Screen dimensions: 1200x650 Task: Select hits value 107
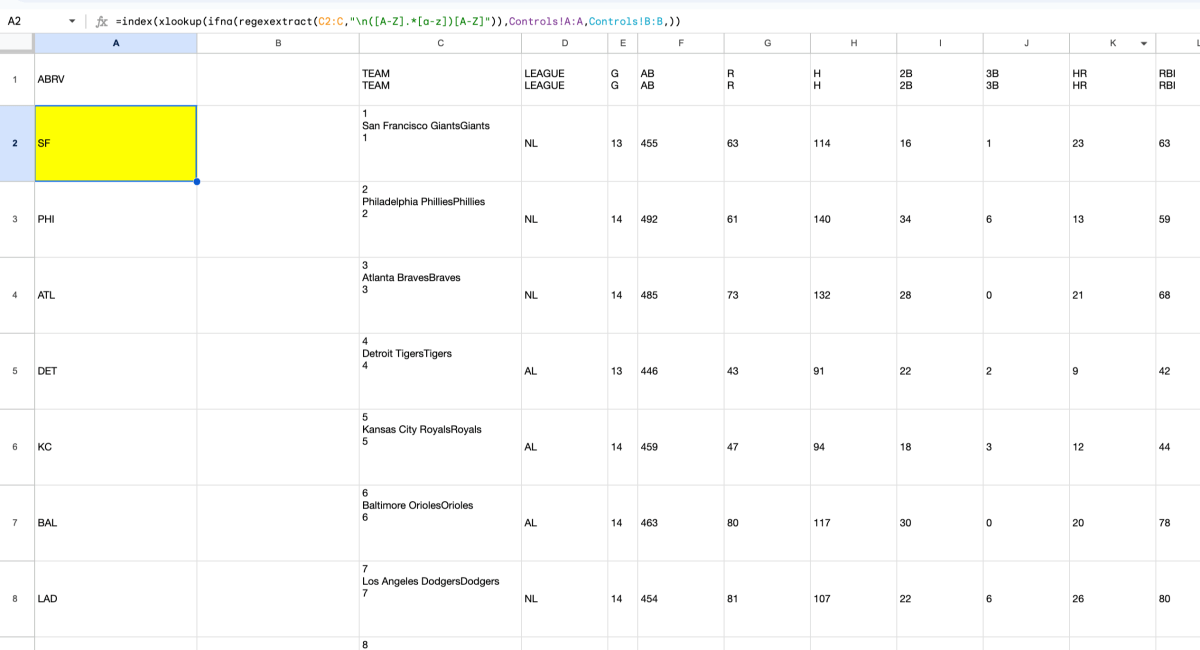tap(854, 599)
